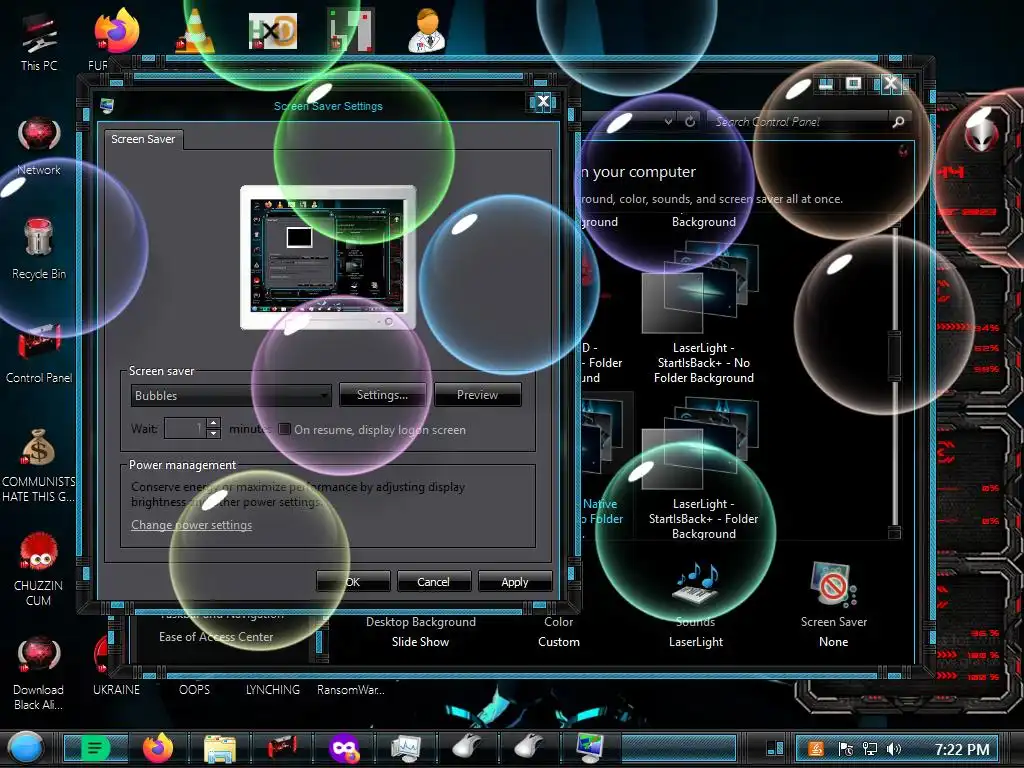Open the Action Center flag tray icon
This screenshot has width=1024, height=768.
click(x=846, y=748)
